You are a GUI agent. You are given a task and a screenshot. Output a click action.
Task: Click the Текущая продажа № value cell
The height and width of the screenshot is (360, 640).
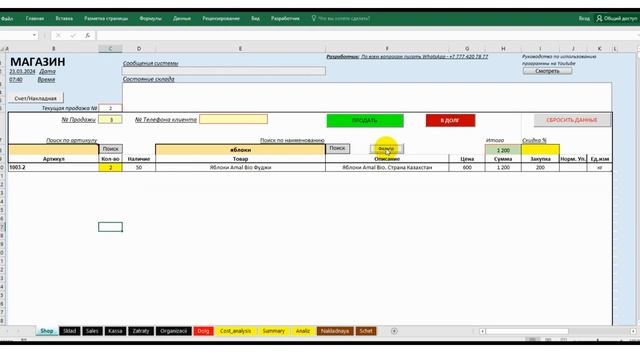[110, 108]
